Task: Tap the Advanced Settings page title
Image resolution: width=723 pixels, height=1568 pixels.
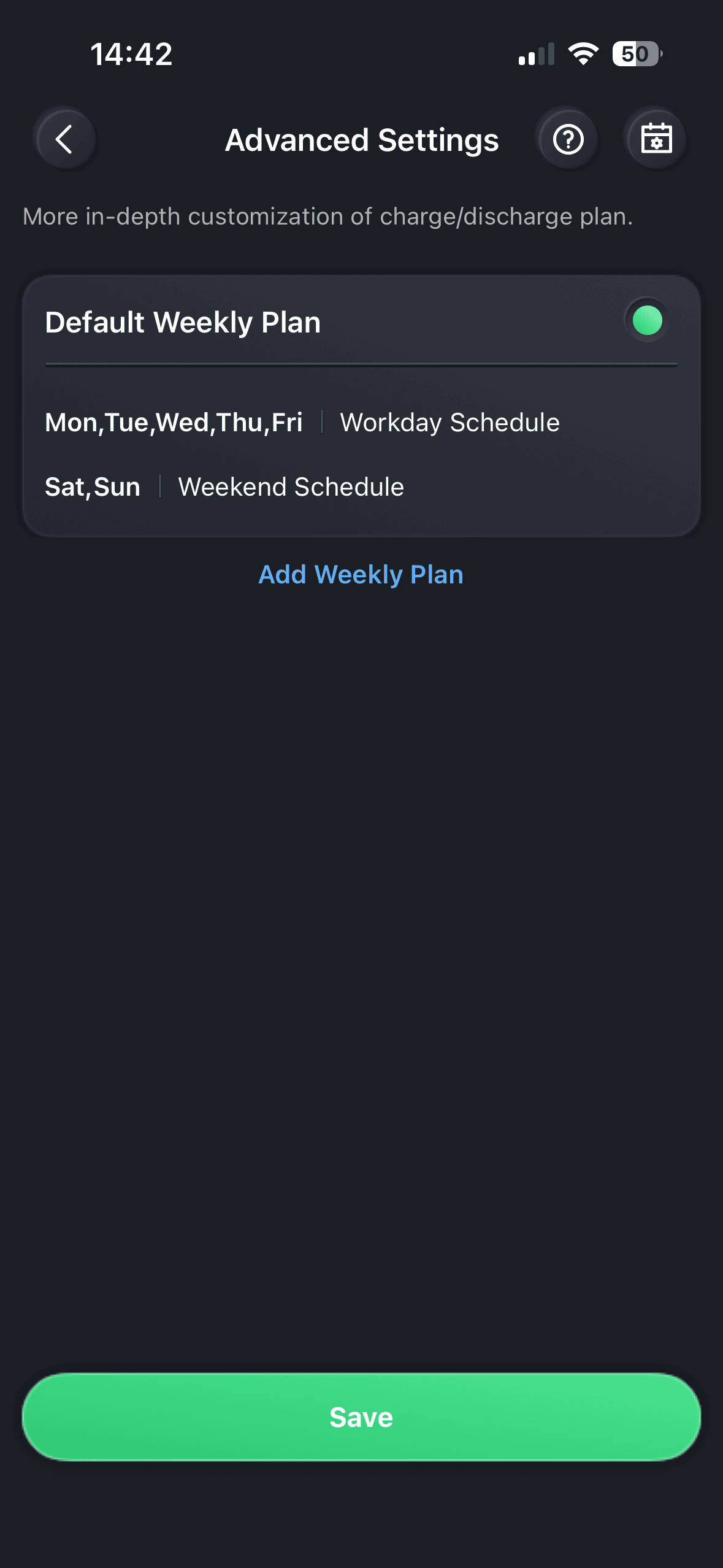Action: (x=362, y=140)
